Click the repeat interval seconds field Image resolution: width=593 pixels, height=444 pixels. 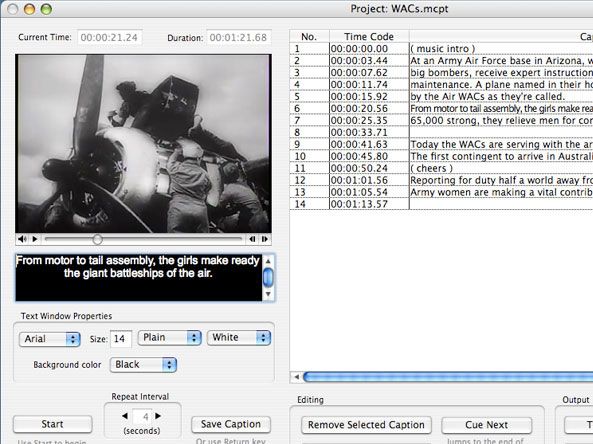point(143,417)
